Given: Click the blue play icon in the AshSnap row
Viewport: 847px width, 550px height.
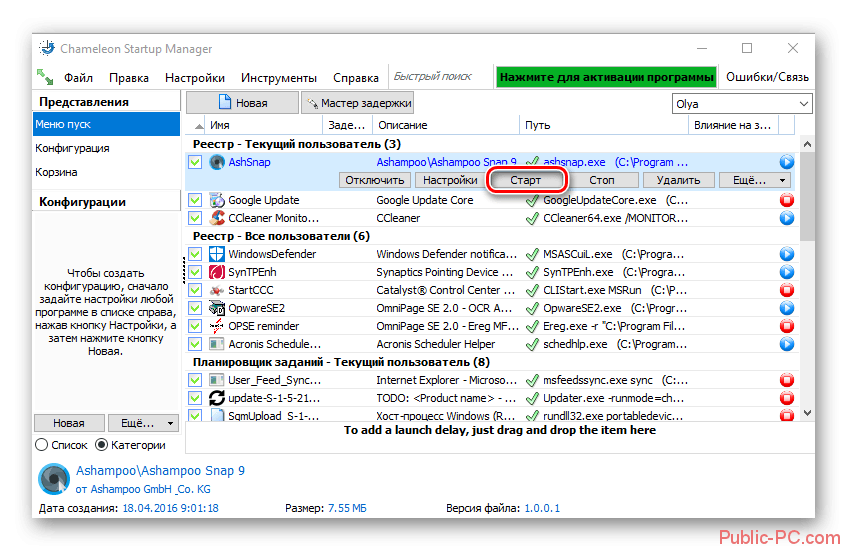Looking at the screenshot, I should 786,162.
